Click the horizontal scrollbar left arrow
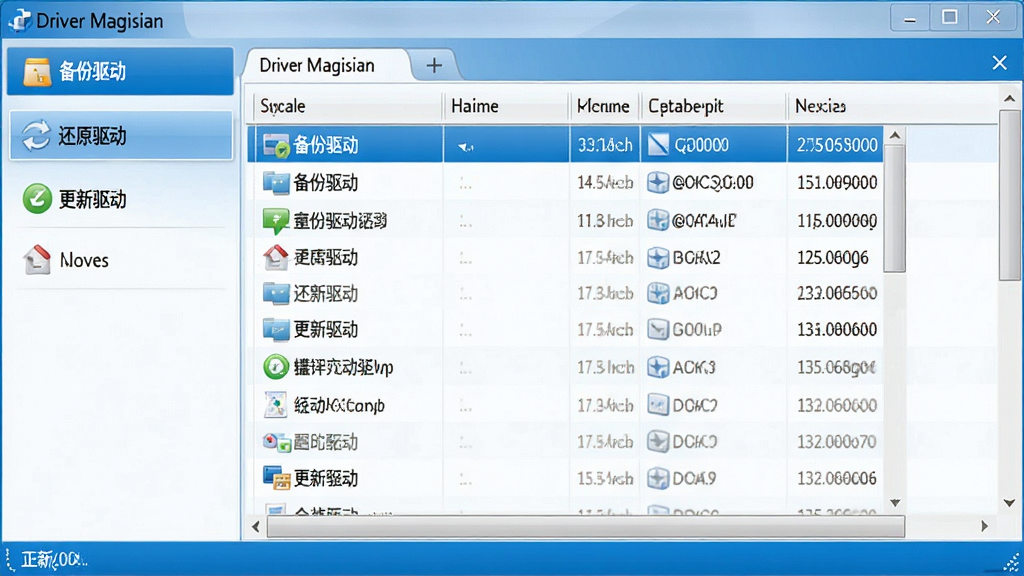The height and width of the screenshot is (576, 1024). [256, 526]
